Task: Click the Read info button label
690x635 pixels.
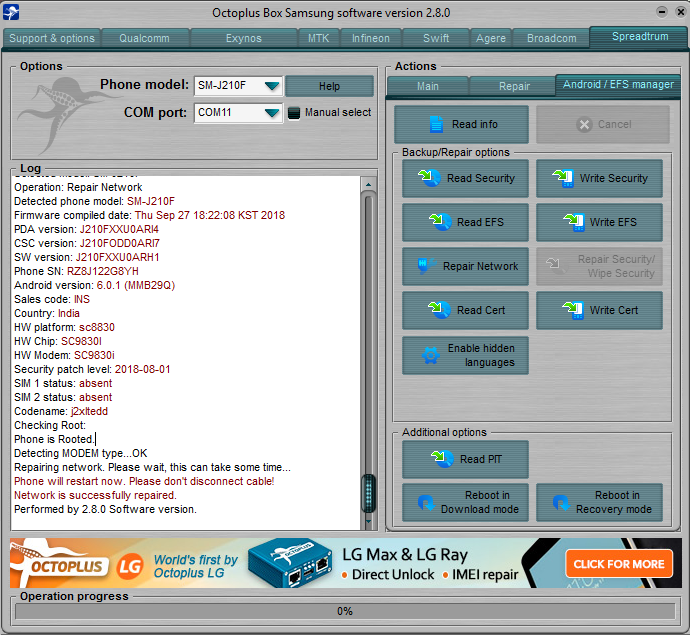Action: pyautogui.click(x=475, y=125)
